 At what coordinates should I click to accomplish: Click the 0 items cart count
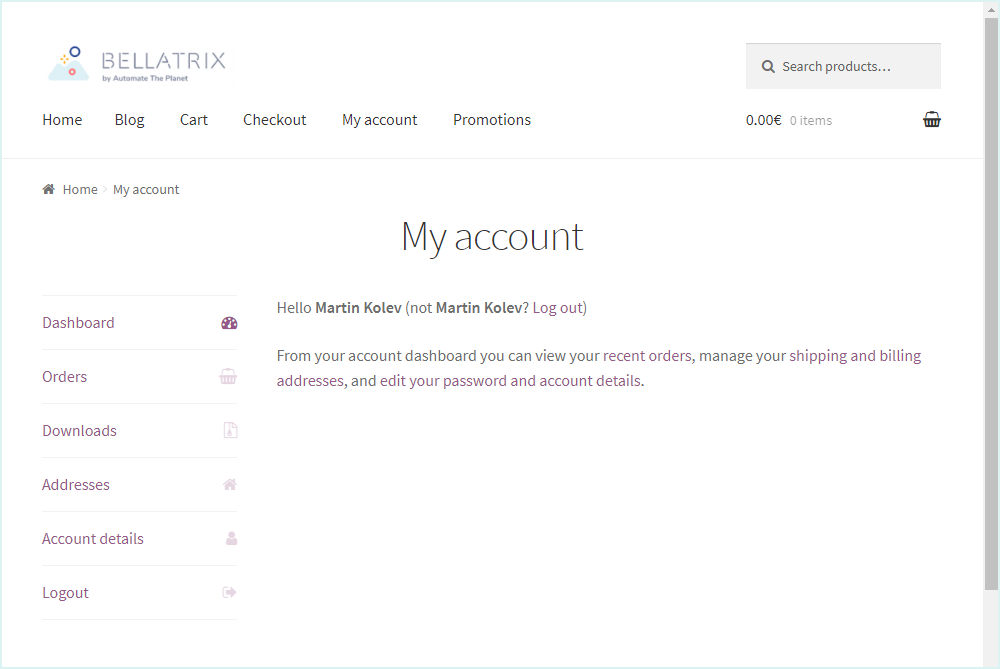[x=811, y=121]
